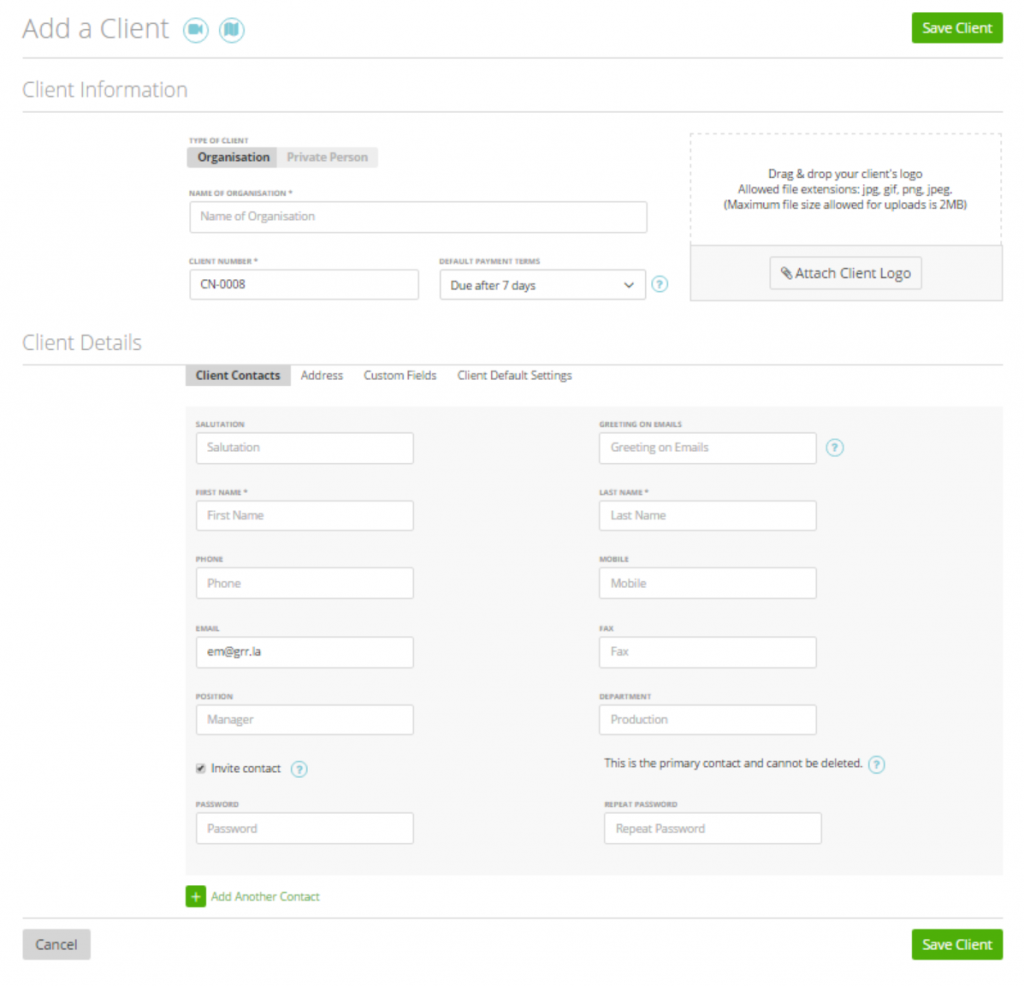The image size is (1024, 986).
Task: Uncheck the Invite contact checkbox
Action: tap(198, 767)
